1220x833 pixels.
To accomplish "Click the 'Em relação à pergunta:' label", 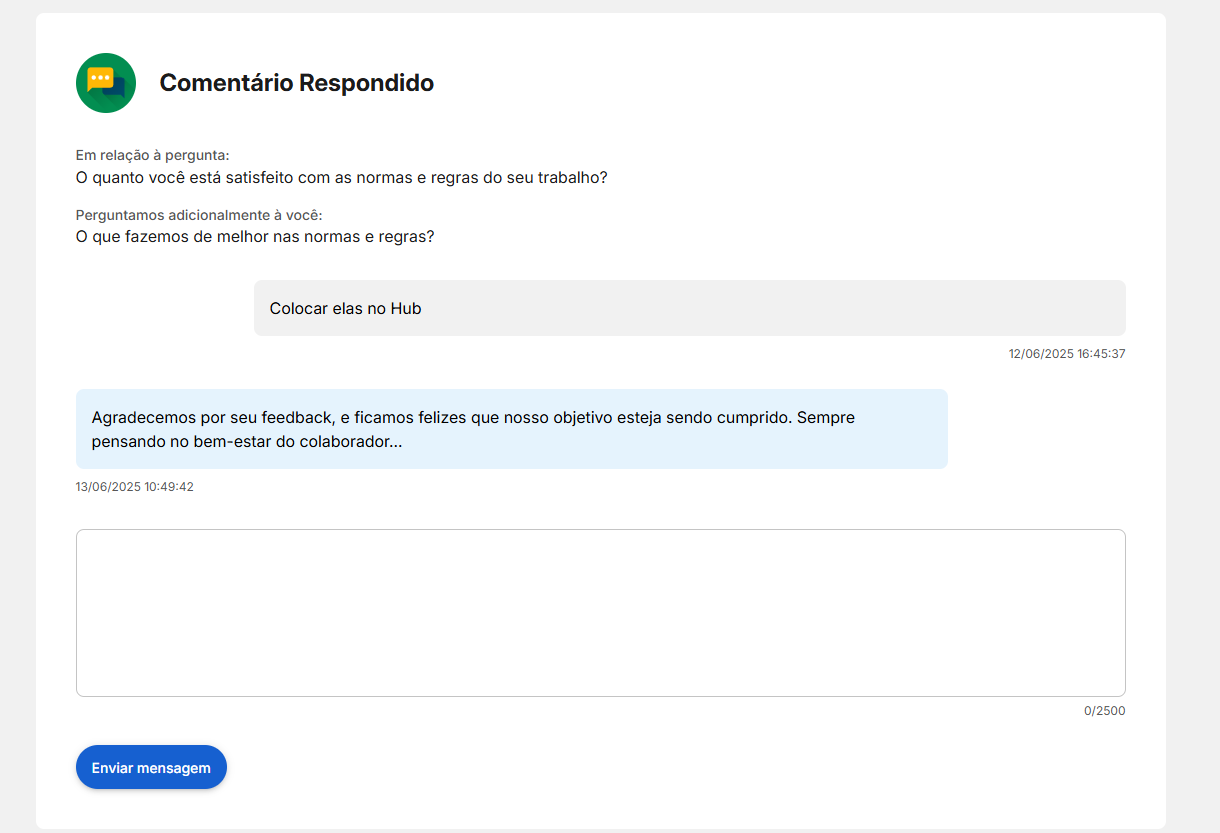I will coord(153,155).
